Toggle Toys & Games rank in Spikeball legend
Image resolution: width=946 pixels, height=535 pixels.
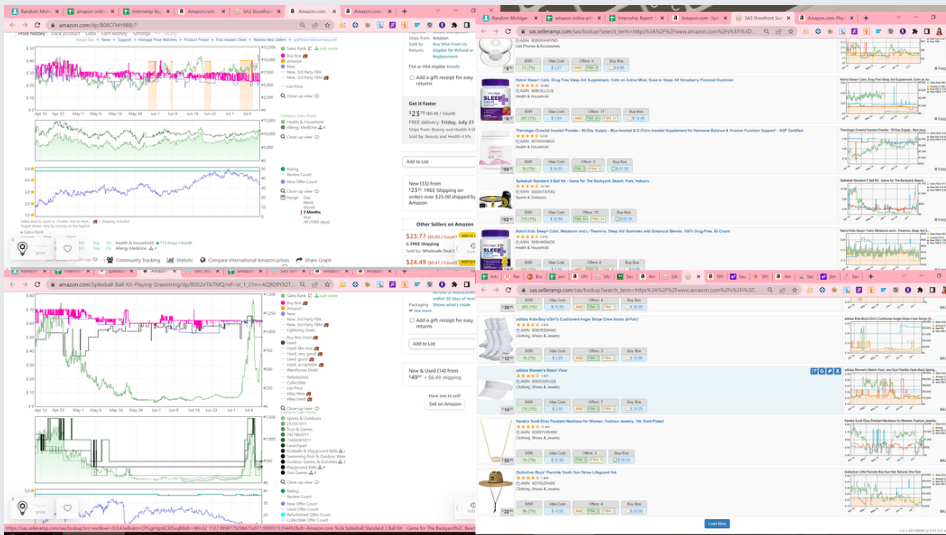pos(297,429)
